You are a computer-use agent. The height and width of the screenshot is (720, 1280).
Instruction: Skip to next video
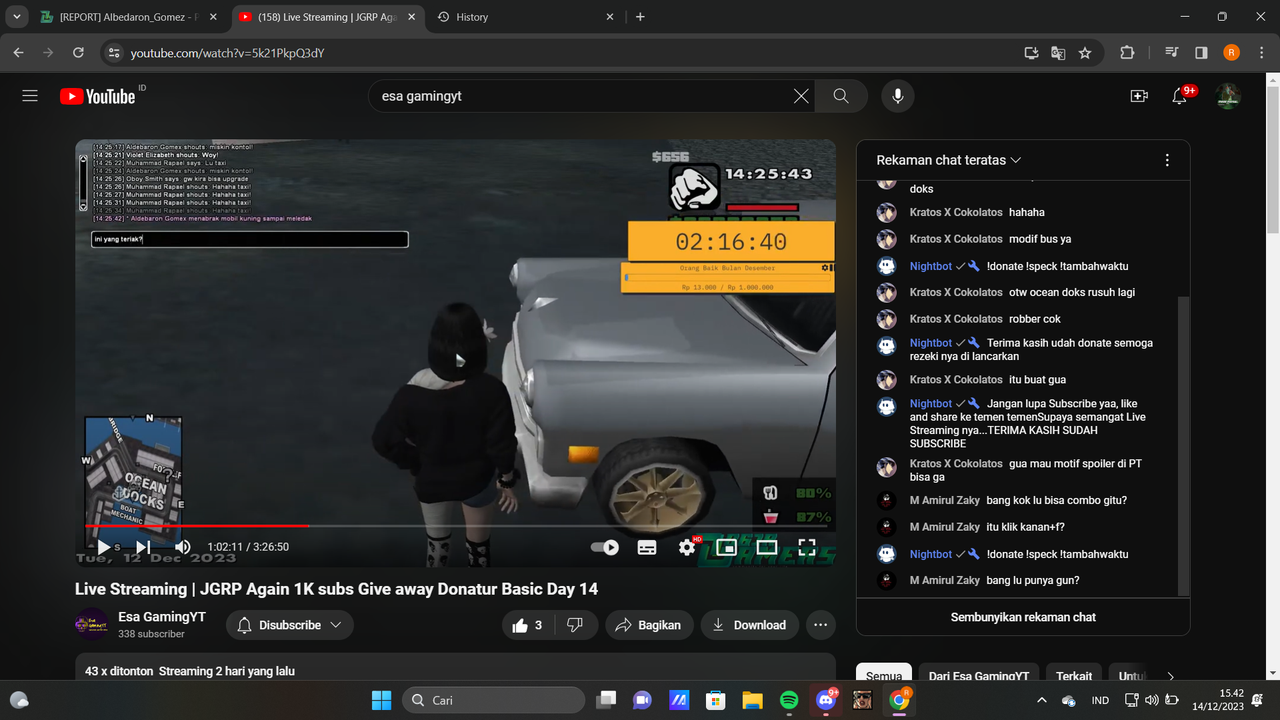tap(143, 547)
